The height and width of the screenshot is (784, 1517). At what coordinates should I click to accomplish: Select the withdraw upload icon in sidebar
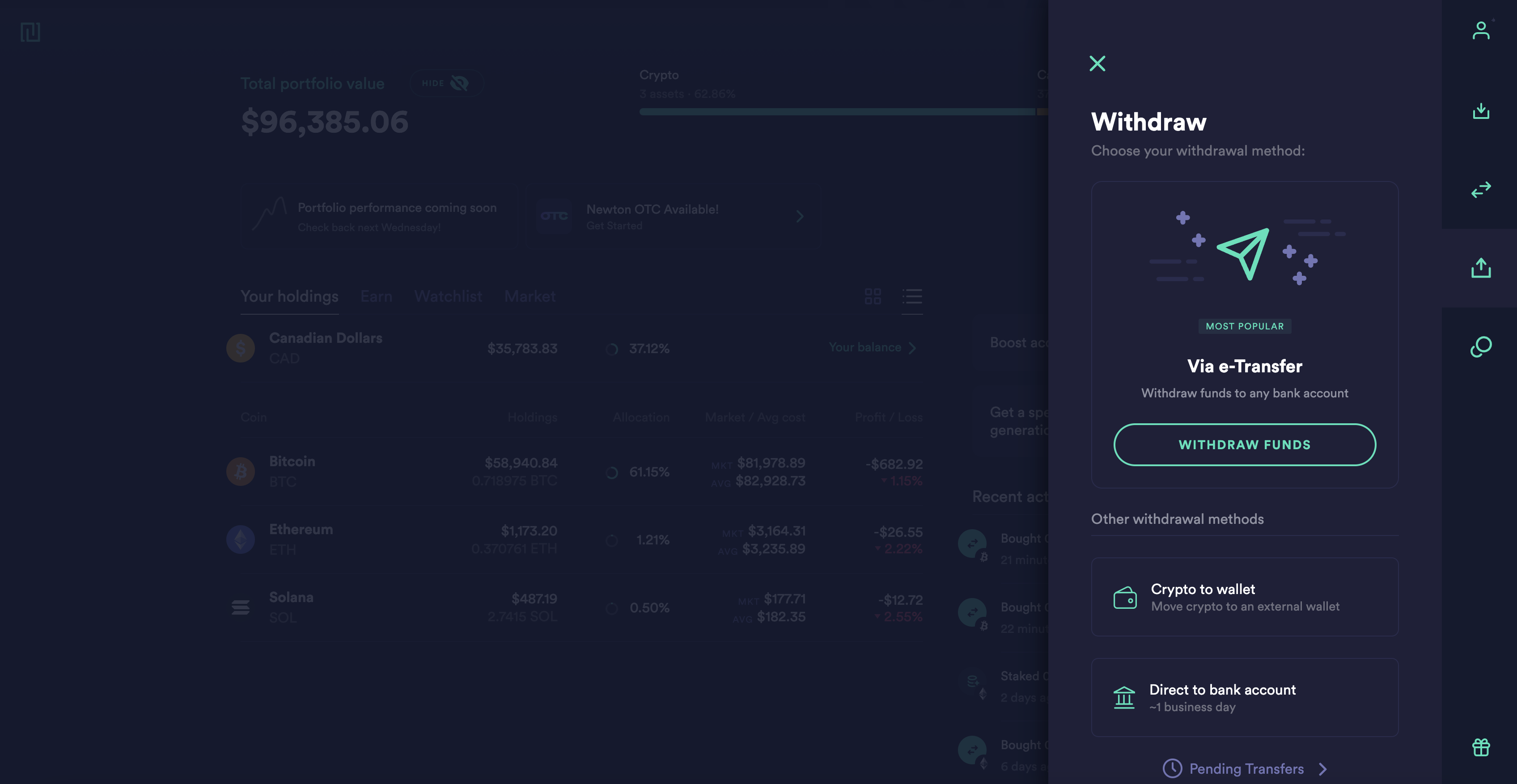coord(1482,268)
